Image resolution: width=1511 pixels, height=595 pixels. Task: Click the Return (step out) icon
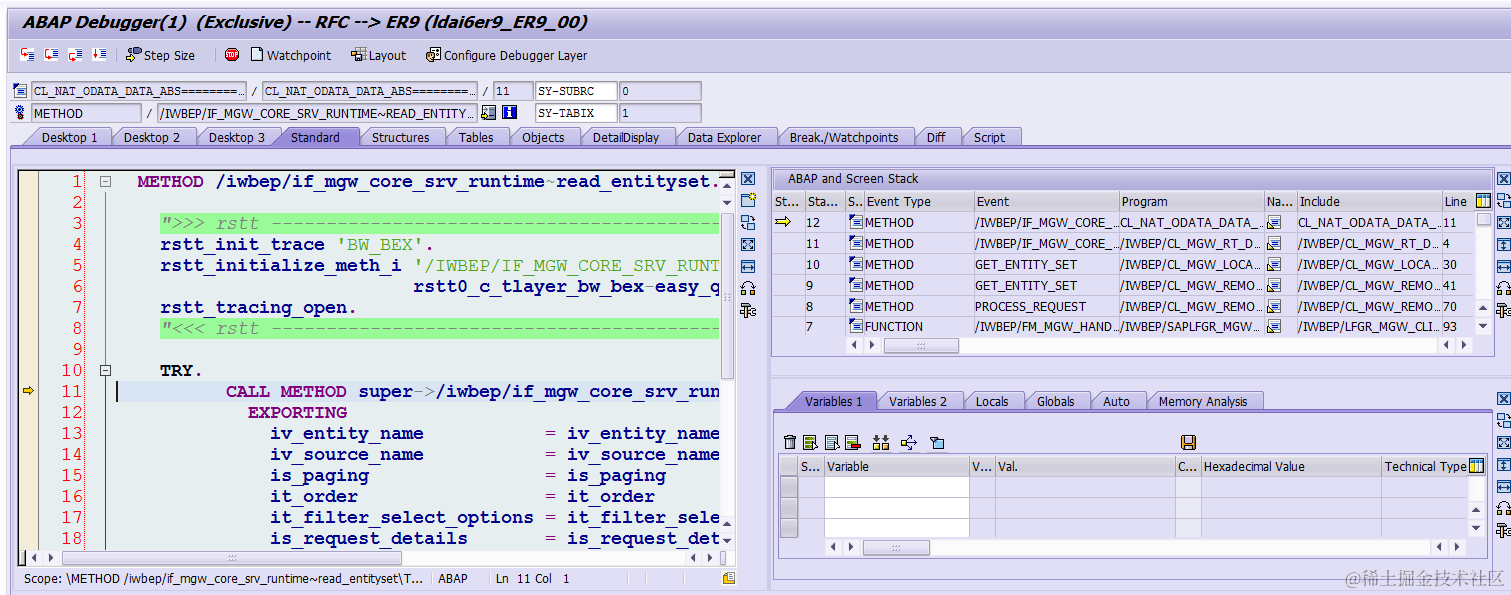(75, 55)
